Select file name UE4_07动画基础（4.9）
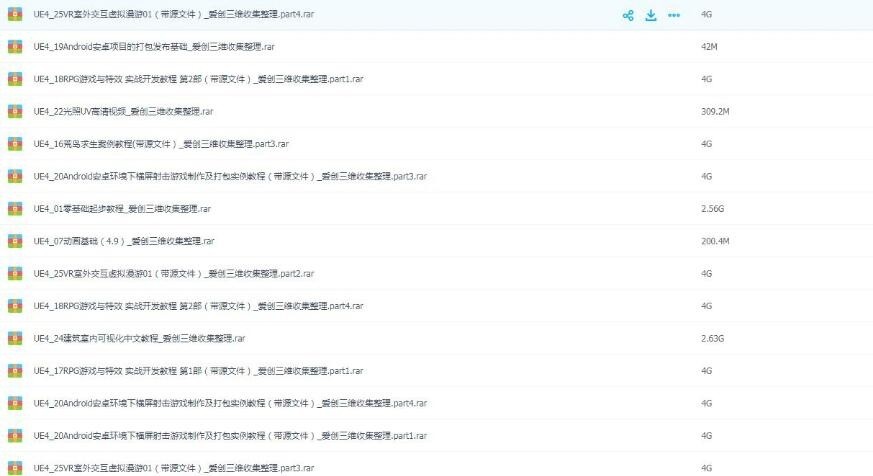873x476 pixels. (x=124, y=241)
